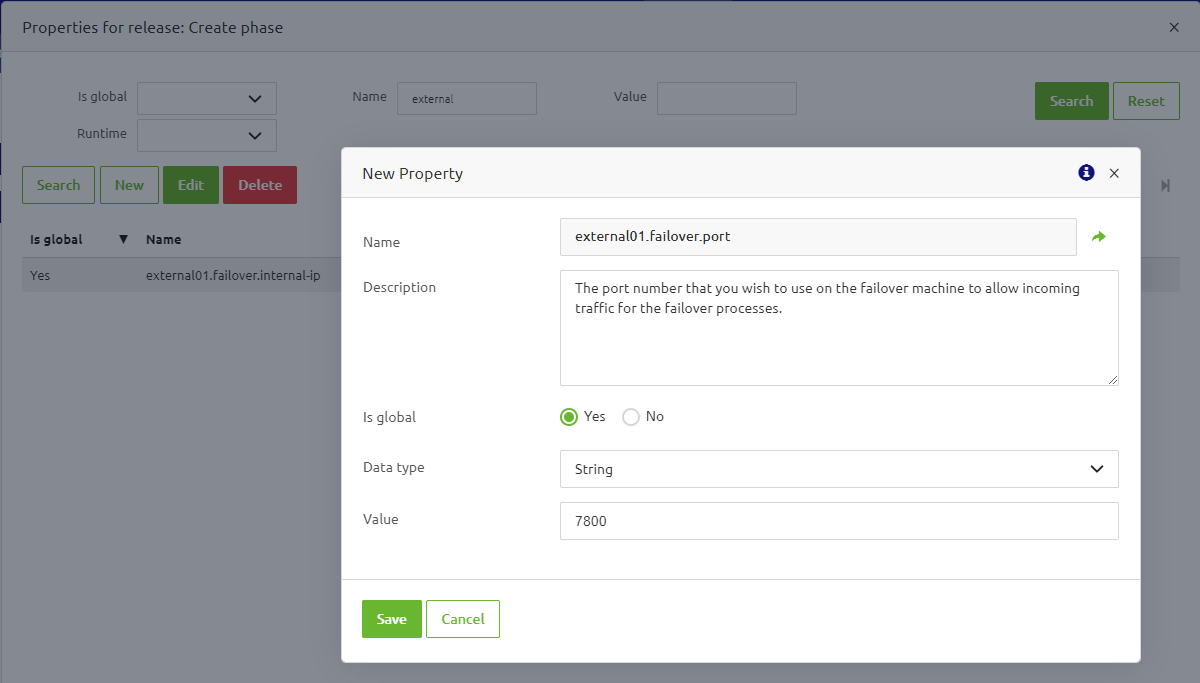Jump to the last page of results
This screenshot has width=1200, height=683.
tap(1164, 185)
